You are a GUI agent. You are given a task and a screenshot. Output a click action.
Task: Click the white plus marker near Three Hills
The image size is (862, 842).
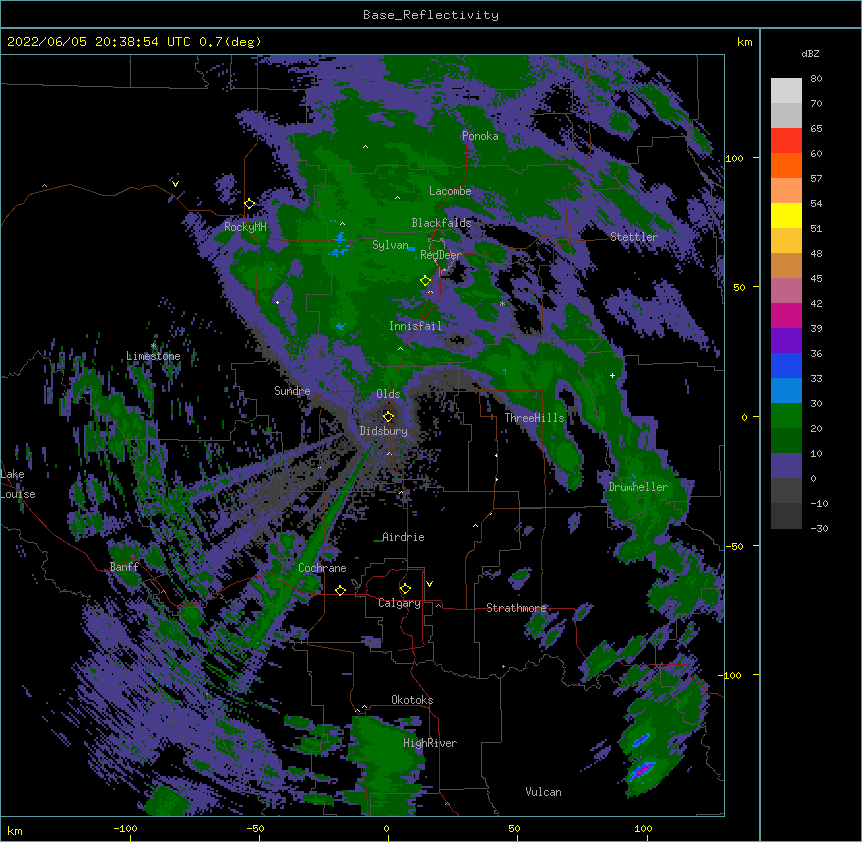tap(612, 375)
